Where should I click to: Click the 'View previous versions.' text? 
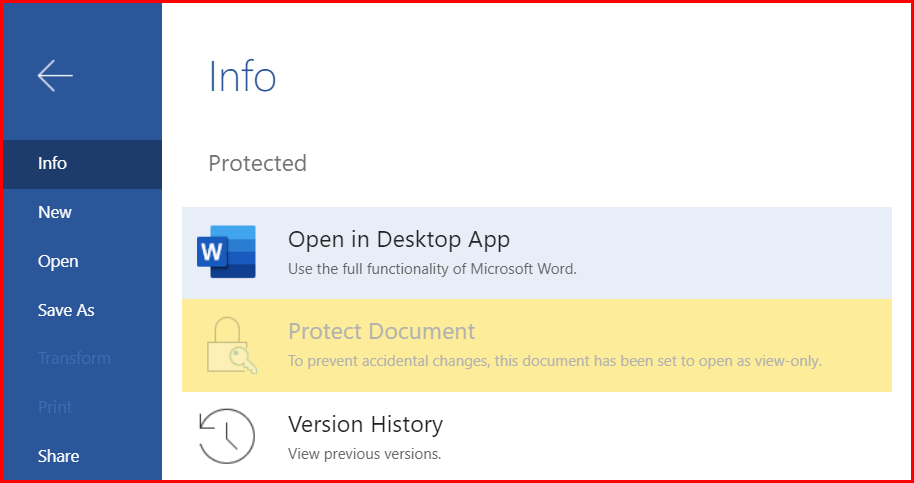click(x=365, y=454)
